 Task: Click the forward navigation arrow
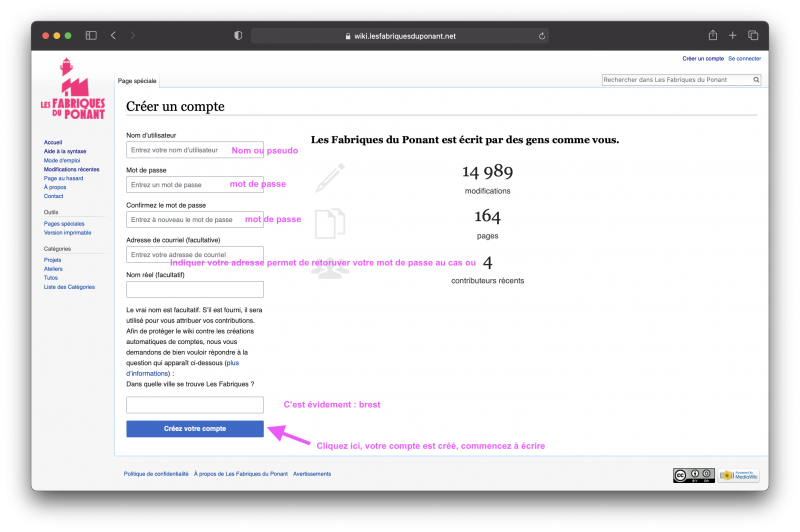tap(133, 35)
